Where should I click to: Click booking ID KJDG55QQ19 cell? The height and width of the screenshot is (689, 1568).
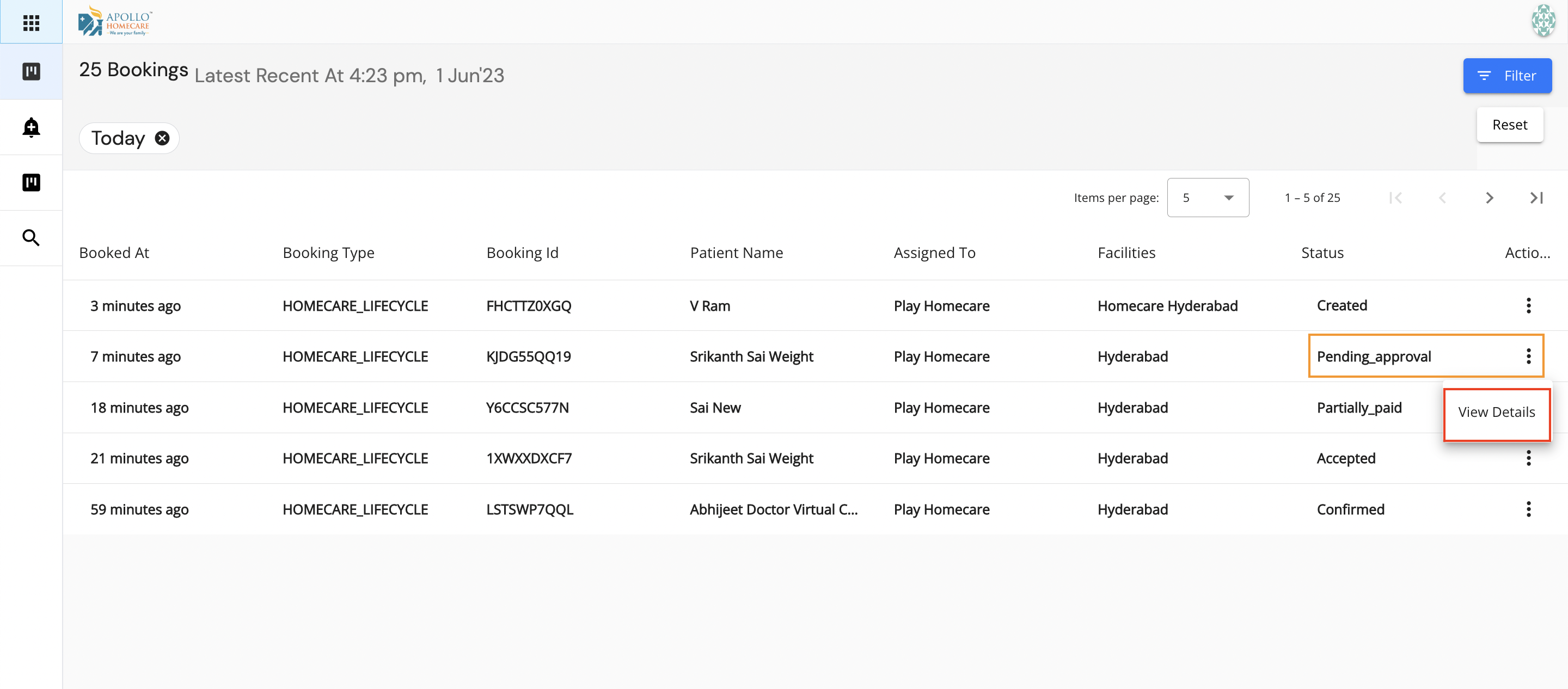coord(528,356)
